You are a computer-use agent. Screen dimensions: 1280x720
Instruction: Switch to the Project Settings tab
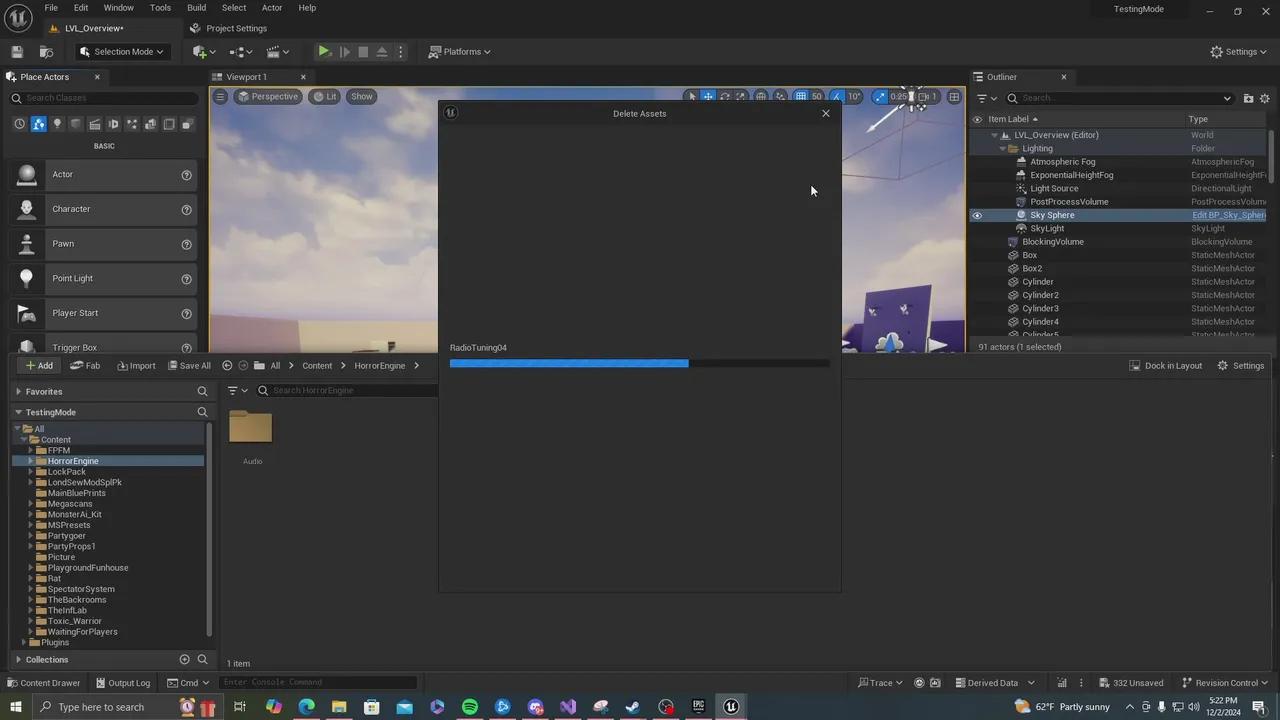(x=228, y=28)
